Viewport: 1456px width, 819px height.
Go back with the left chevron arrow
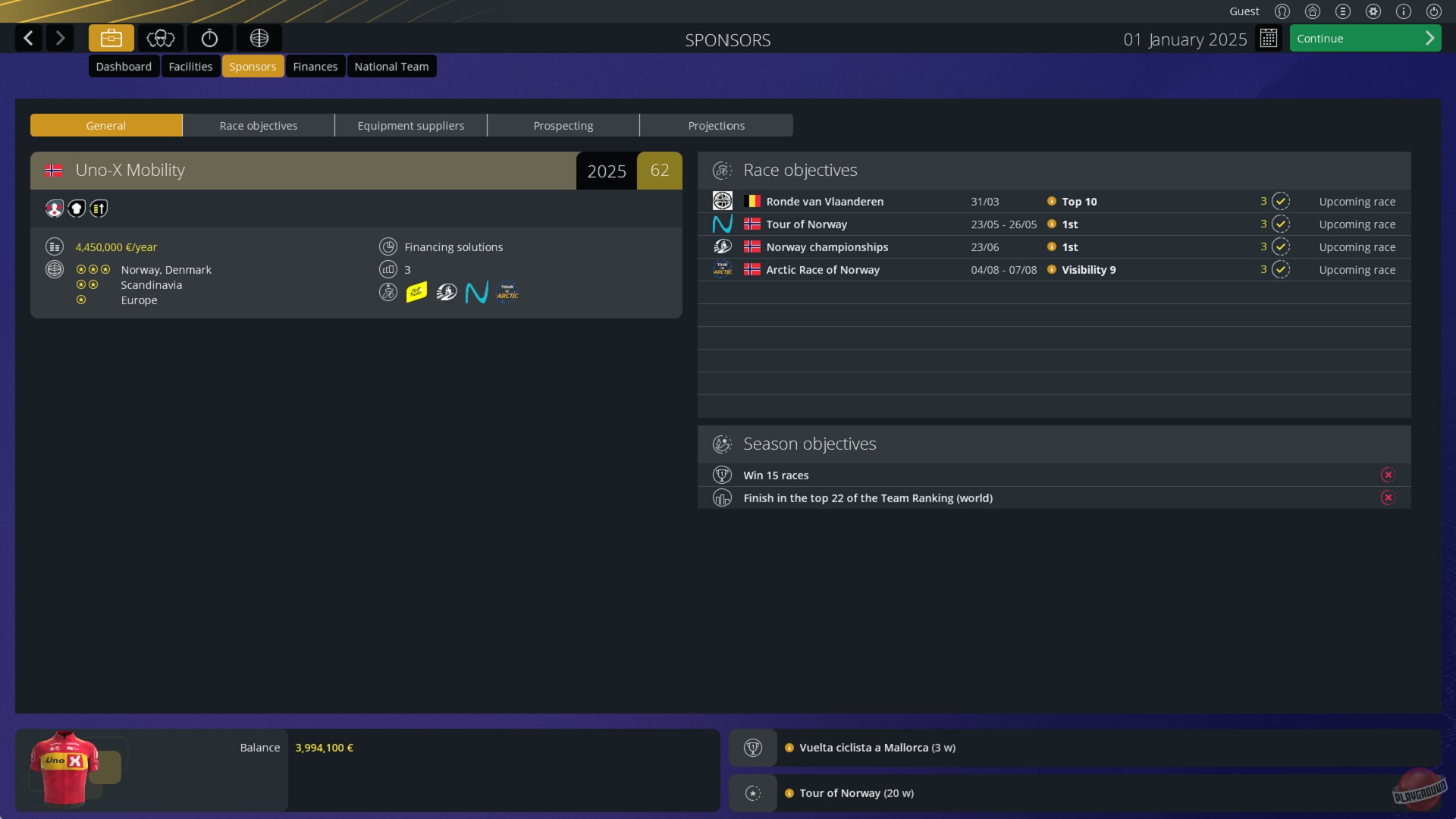tap(29, 38)
